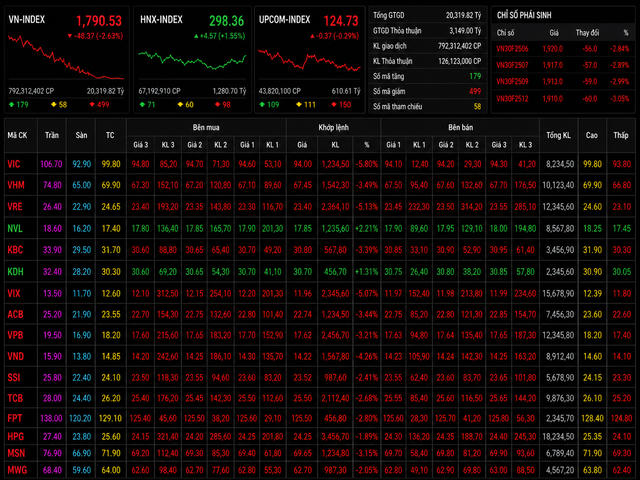Open the UPCOM-INDEX intraday line chart
This screenshot has width=640, height=480.
point(309,60)
